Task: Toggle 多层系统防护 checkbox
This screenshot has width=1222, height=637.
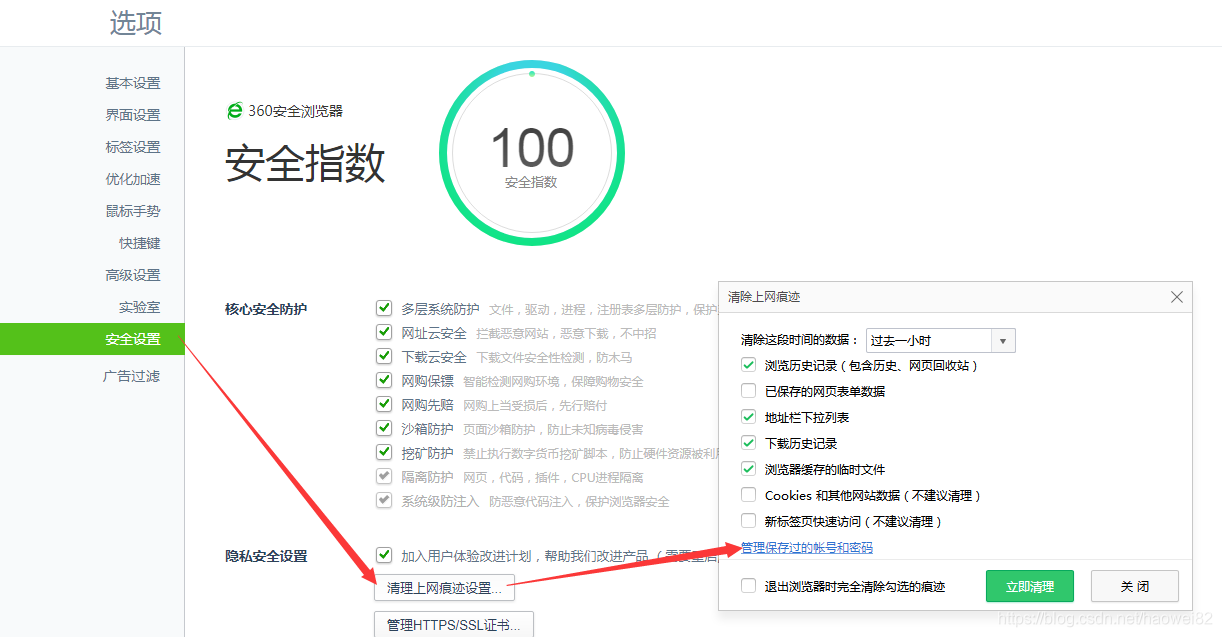Action: pos(384,308)
